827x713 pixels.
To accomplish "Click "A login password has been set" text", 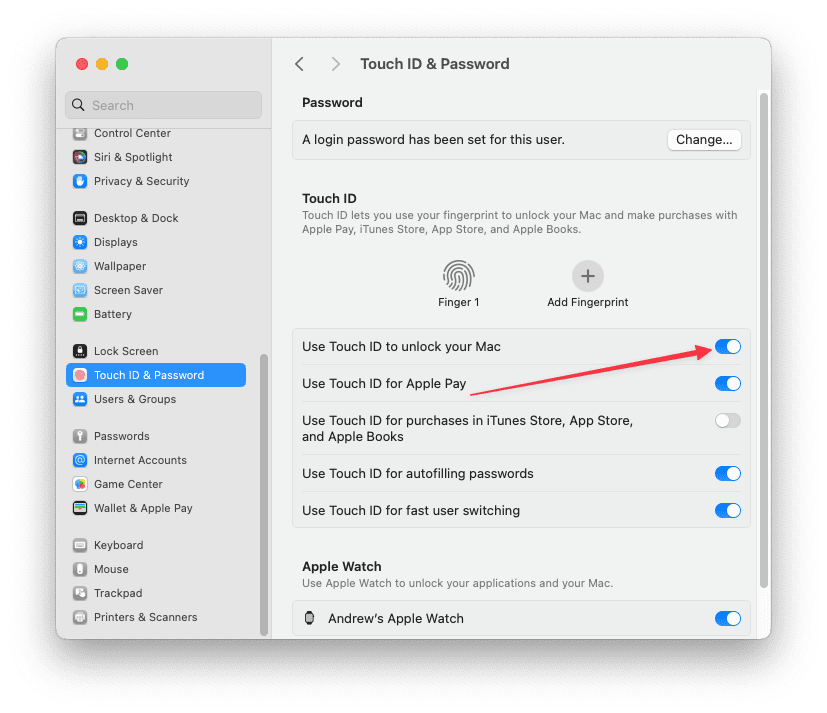I will coord(433,140).
